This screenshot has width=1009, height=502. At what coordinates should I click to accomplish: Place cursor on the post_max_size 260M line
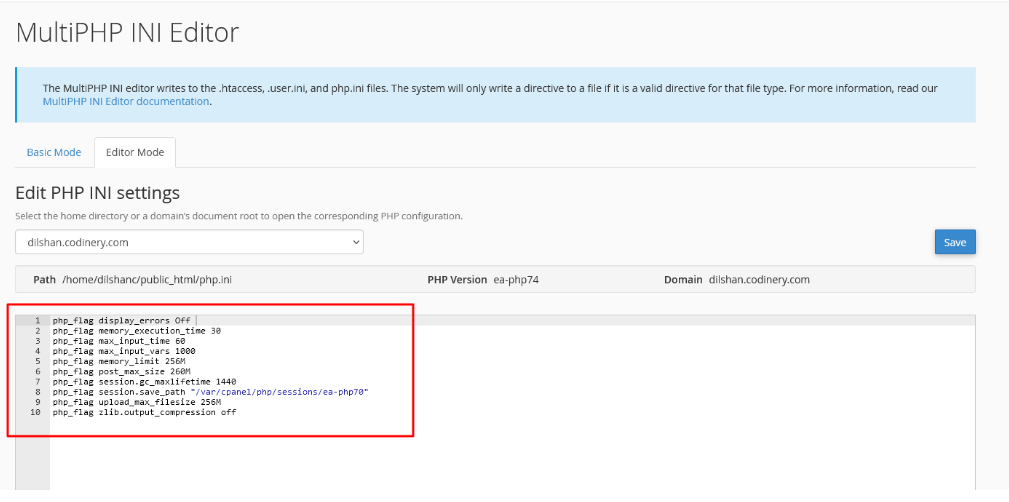click(122, 371)
